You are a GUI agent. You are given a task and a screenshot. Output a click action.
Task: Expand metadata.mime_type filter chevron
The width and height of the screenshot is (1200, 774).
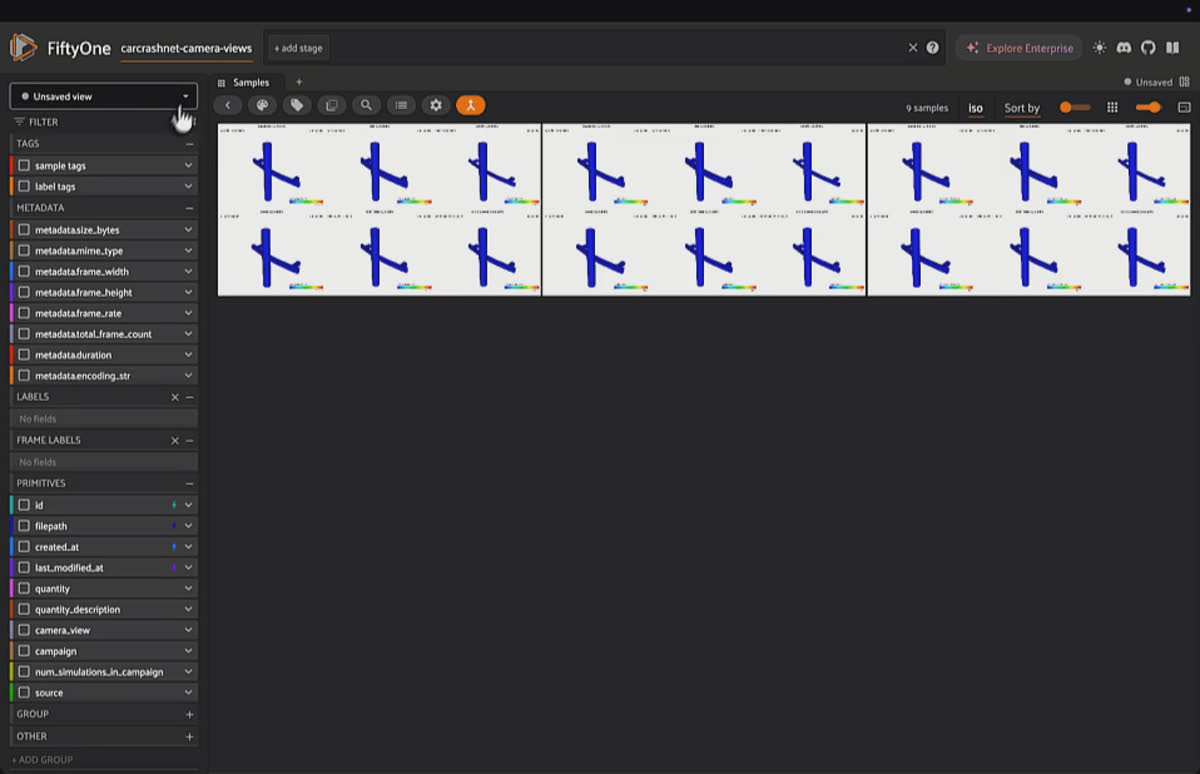[188, 251]
